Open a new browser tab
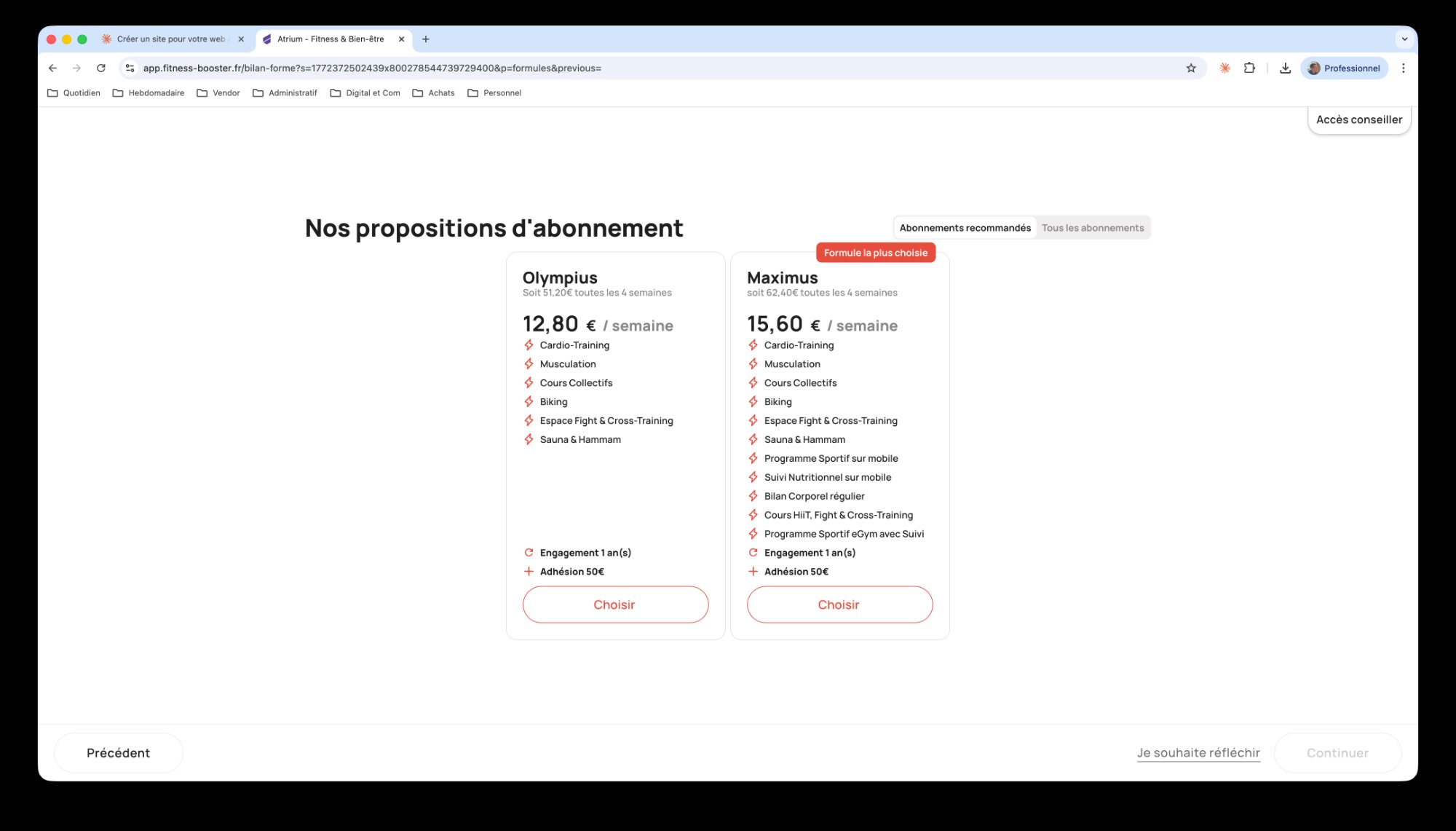Screen dimensions: 1456x831 426,39
